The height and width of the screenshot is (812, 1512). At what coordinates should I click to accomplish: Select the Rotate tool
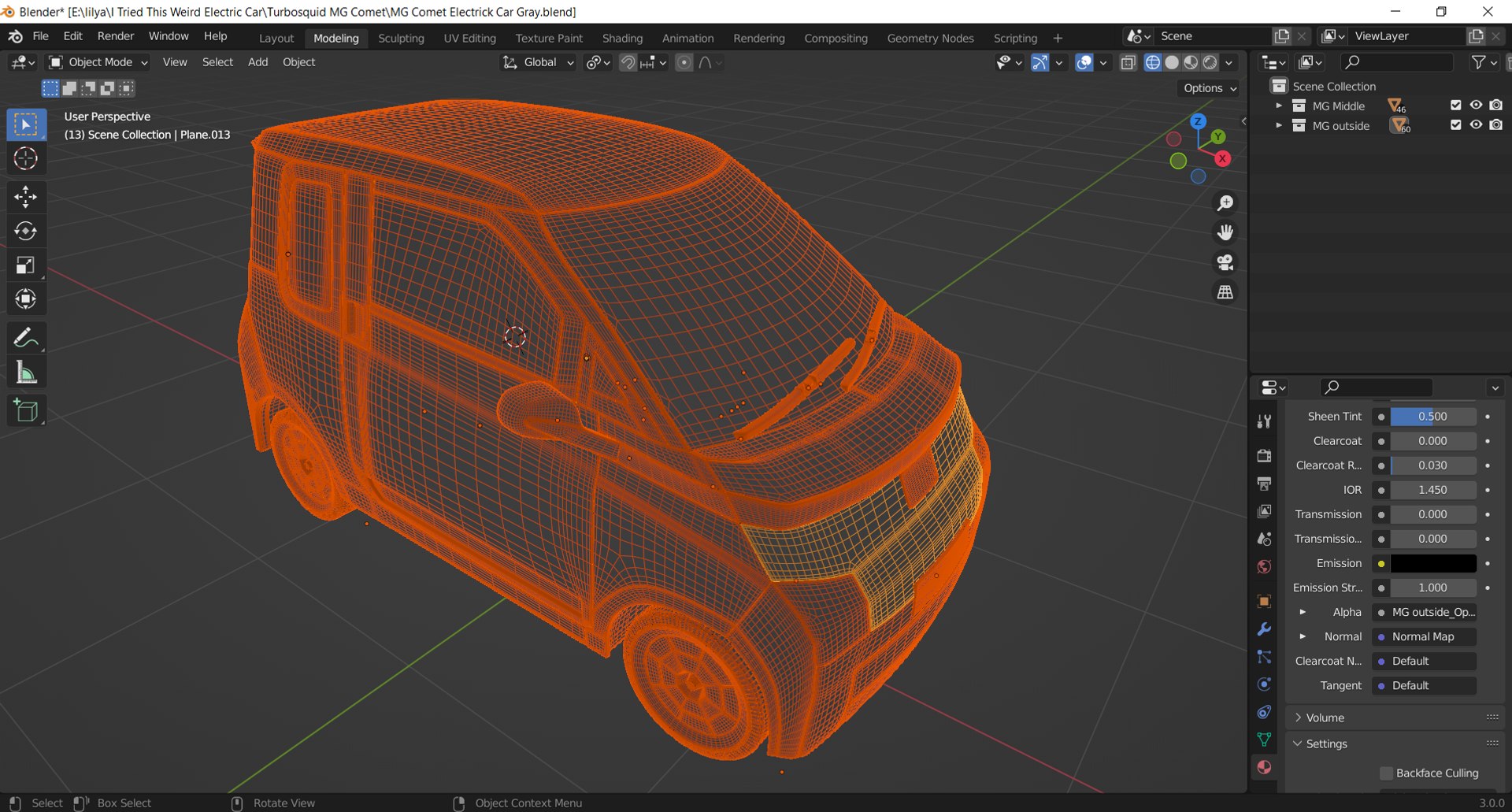point(25,231)
